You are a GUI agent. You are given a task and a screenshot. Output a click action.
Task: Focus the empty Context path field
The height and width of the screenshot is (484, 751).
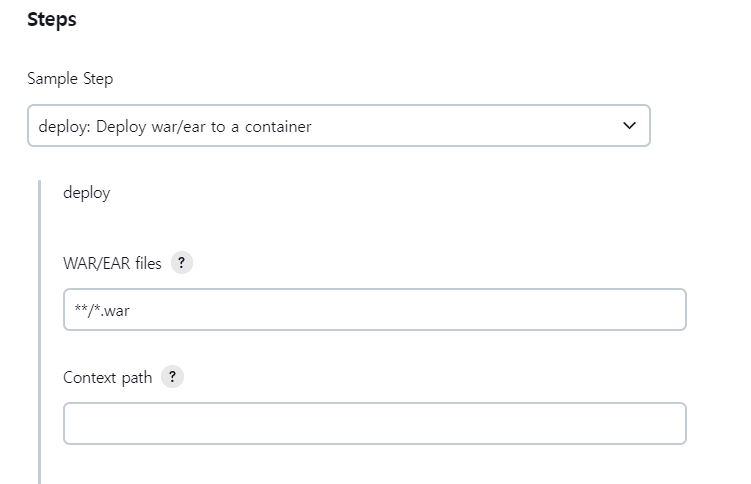coord(375,423)
